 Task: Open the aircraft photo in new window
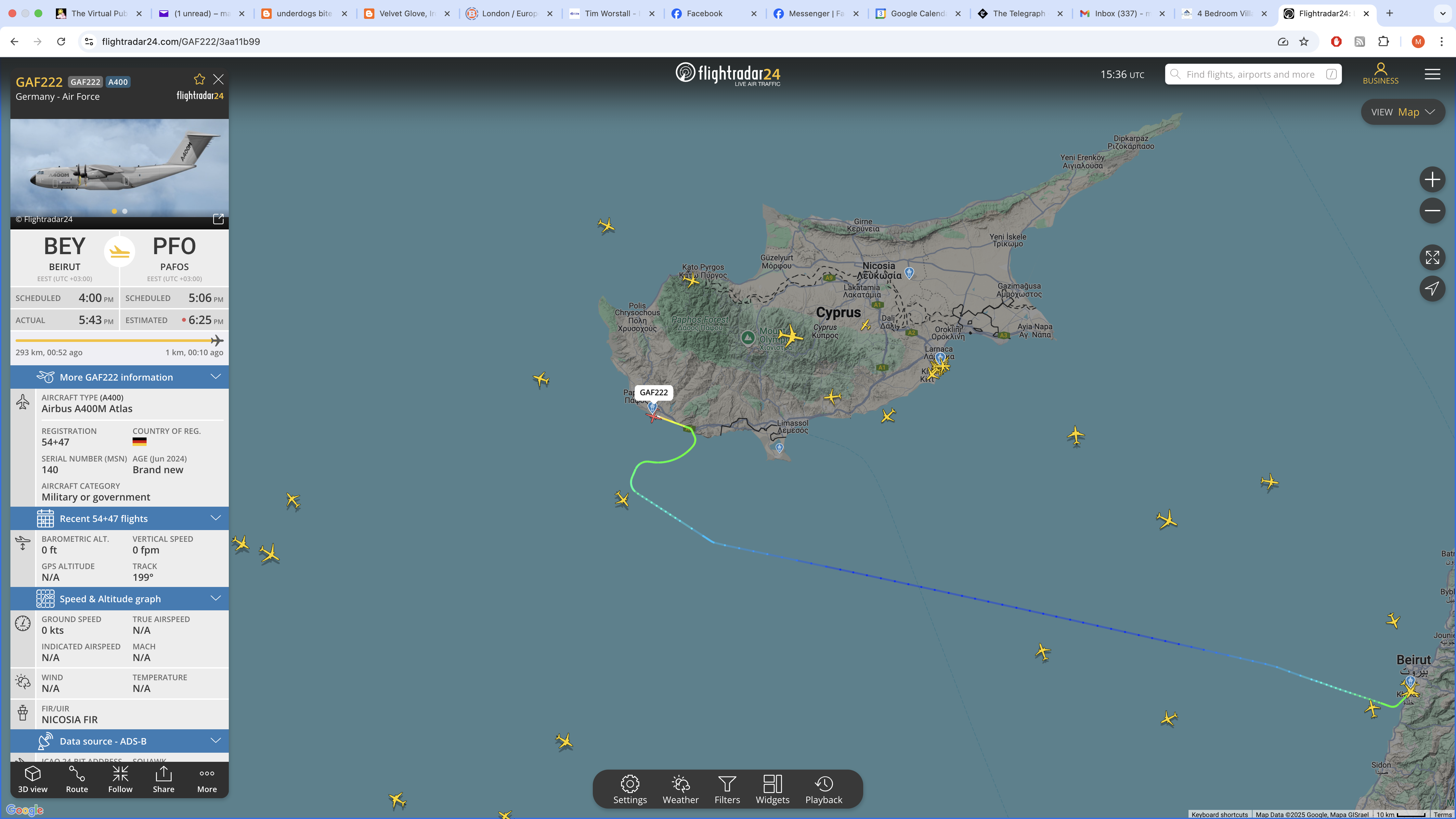click(218, 219)
